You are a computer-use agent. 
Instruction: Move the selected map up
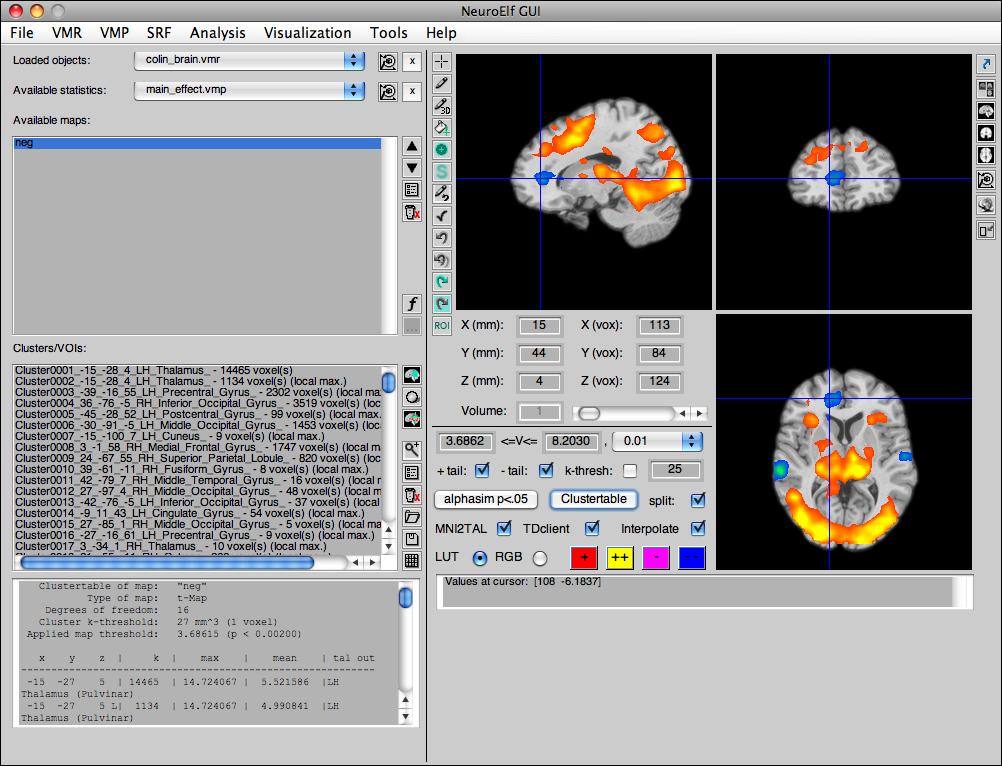click(x=411, y=146)
